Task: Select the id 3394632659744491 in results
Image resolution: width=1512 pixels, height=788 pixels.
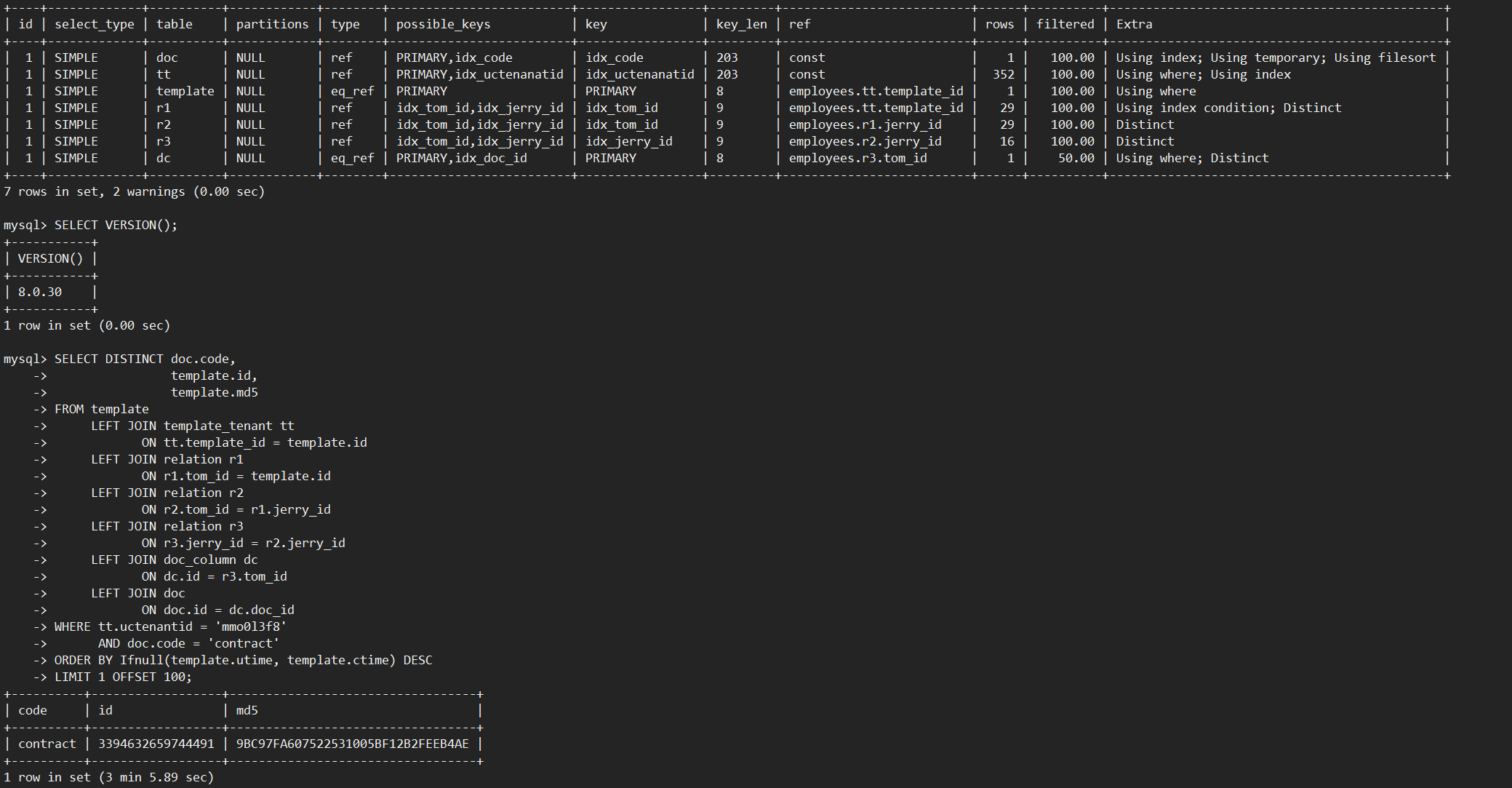Action: tap(155, 744)
